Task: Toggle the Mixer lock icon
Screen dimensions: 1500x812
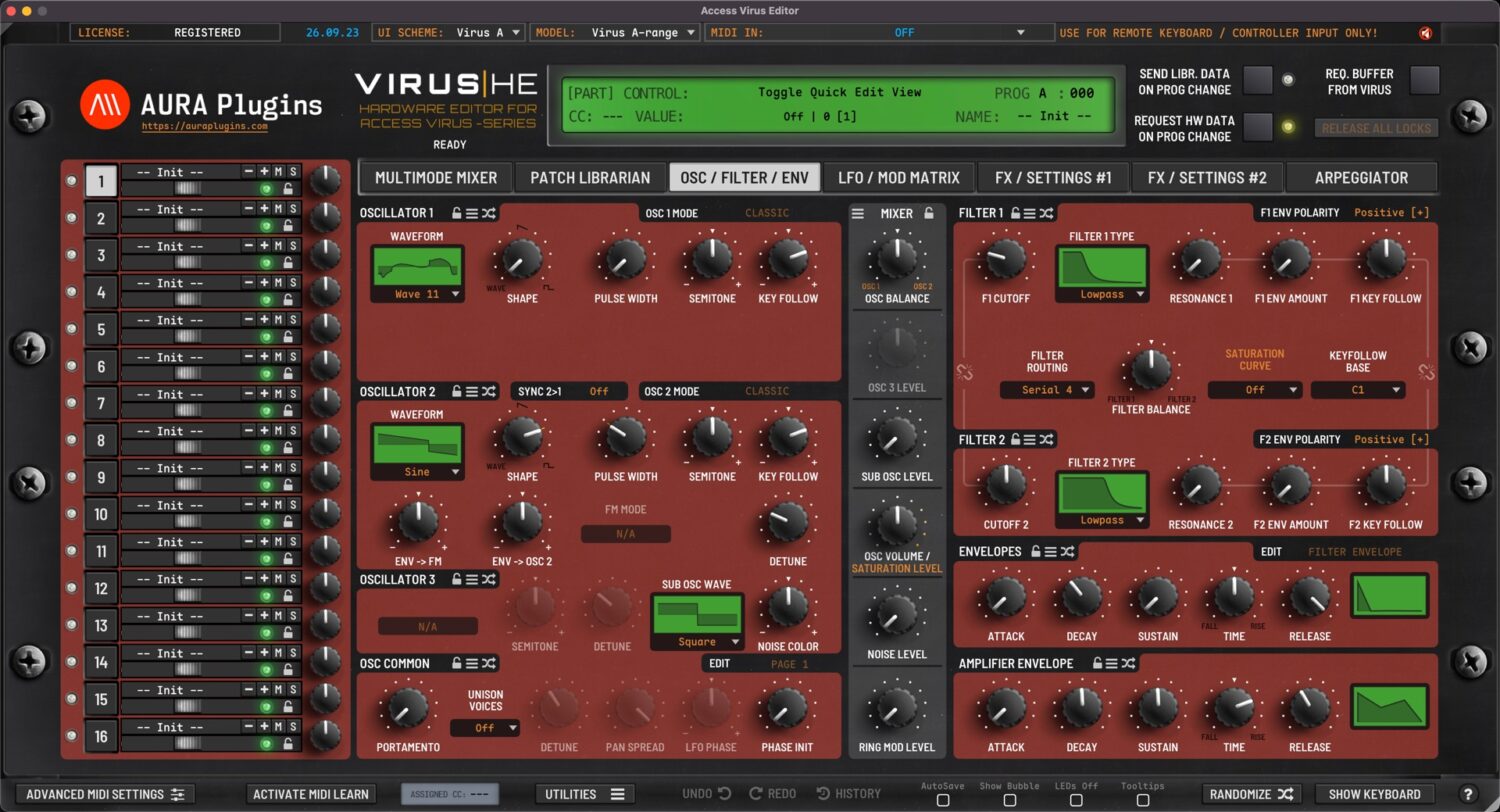Action: click(x=929, y=213)
